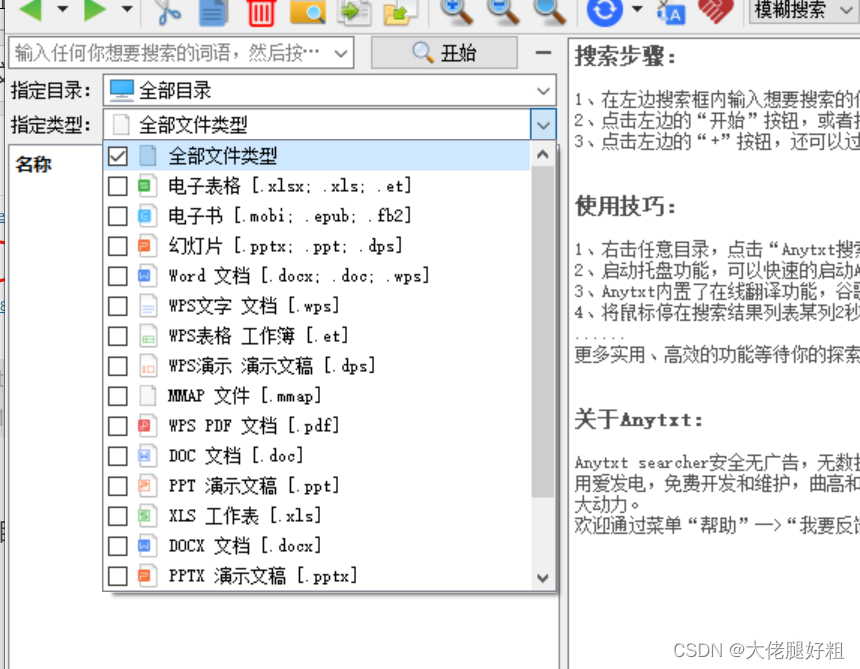Click the type list scrollbar thumb

543,332
